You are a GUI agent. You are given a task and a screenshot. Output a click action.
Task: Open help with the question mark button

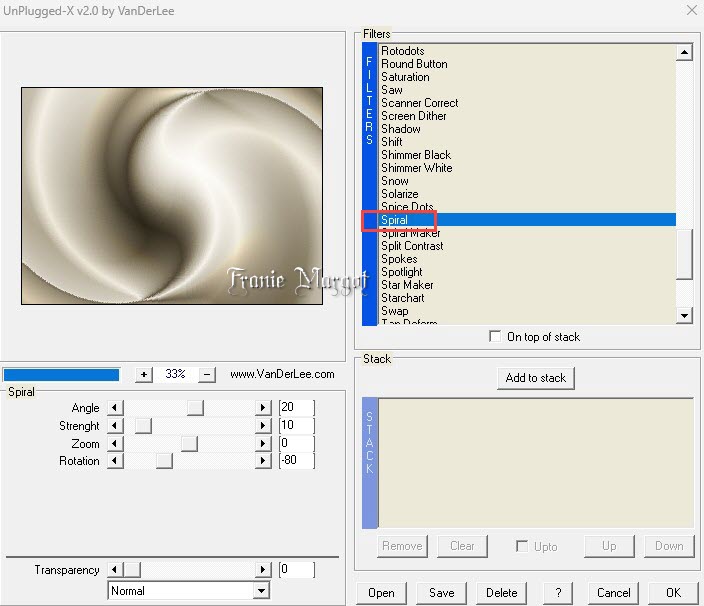[558, 593]
